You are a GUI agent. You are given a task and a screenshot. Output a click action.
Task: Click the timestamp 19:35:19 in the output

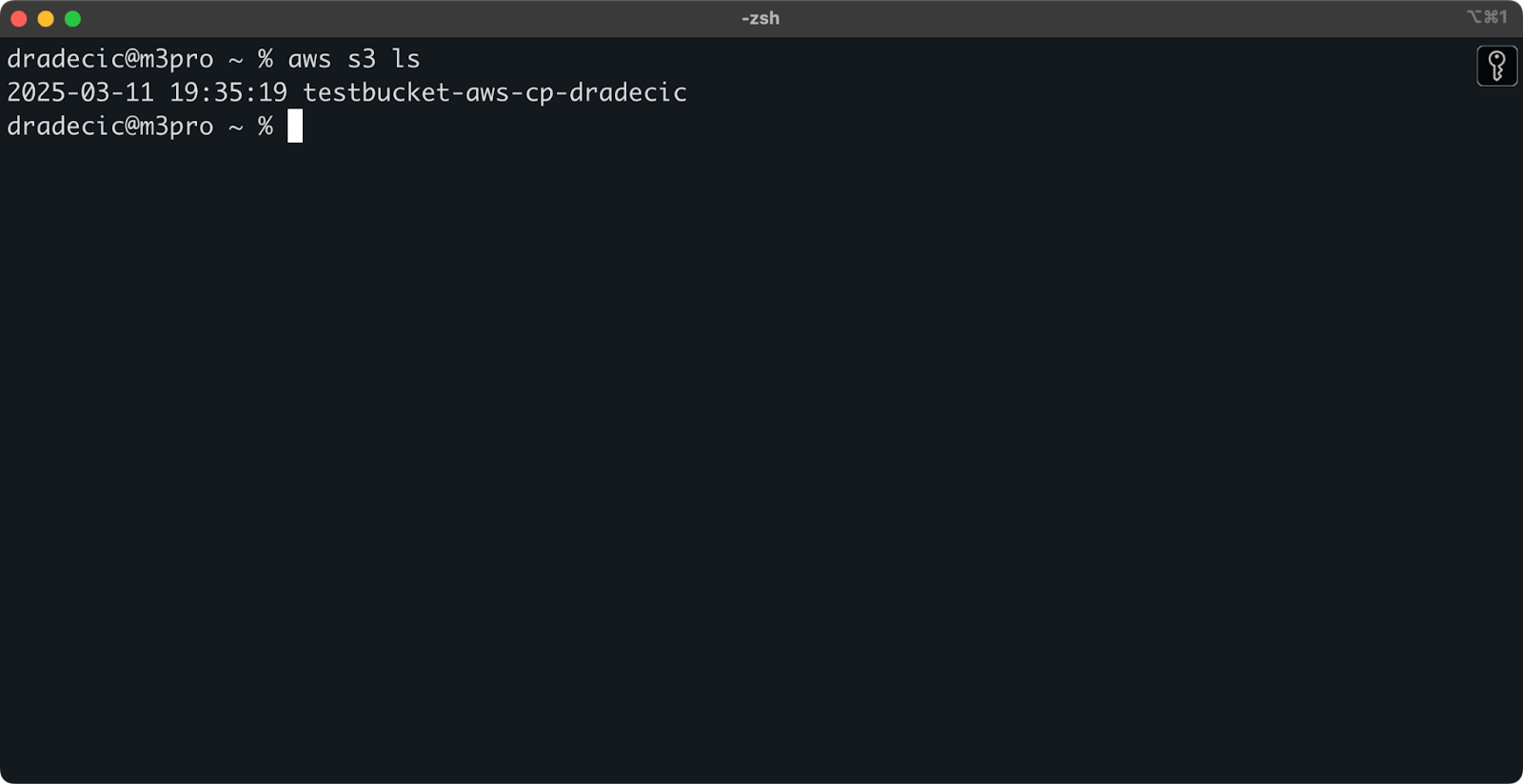(x=228, y=92)
